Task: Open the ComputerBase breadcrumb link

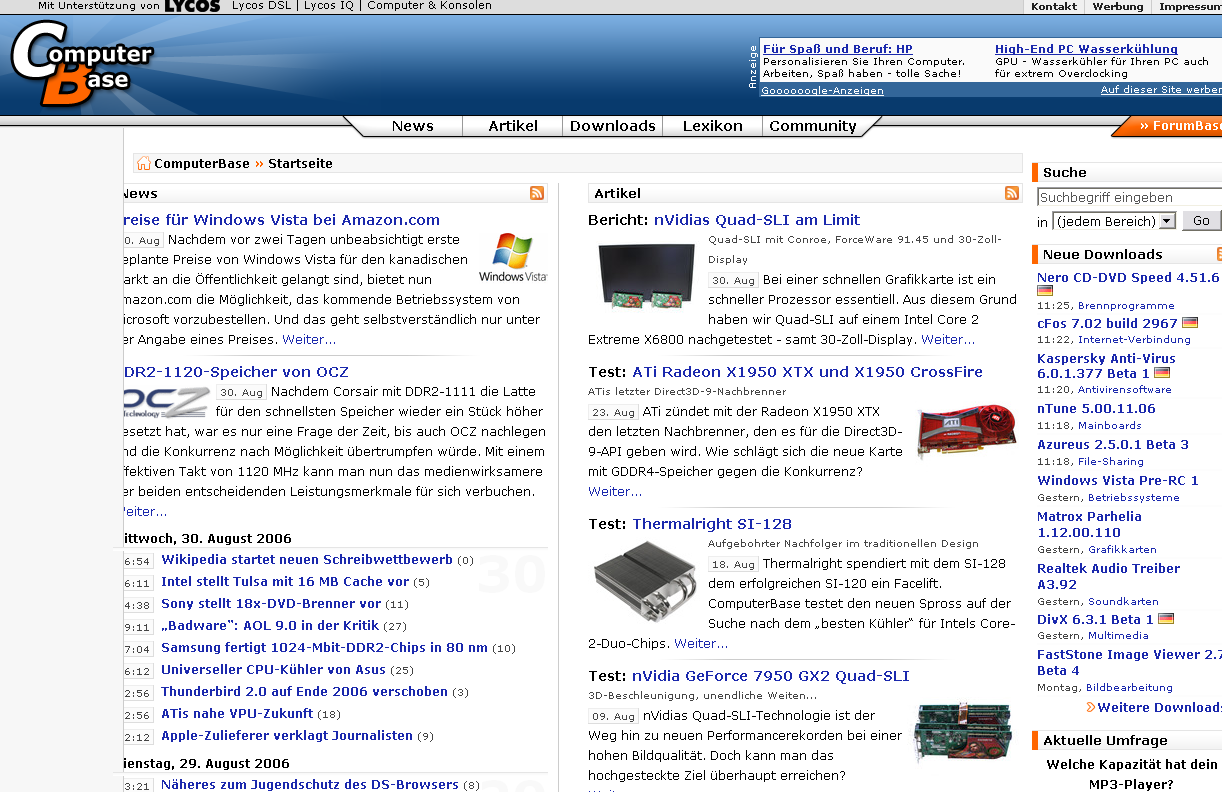Action: pyautogui.click(x=202, y=163)
